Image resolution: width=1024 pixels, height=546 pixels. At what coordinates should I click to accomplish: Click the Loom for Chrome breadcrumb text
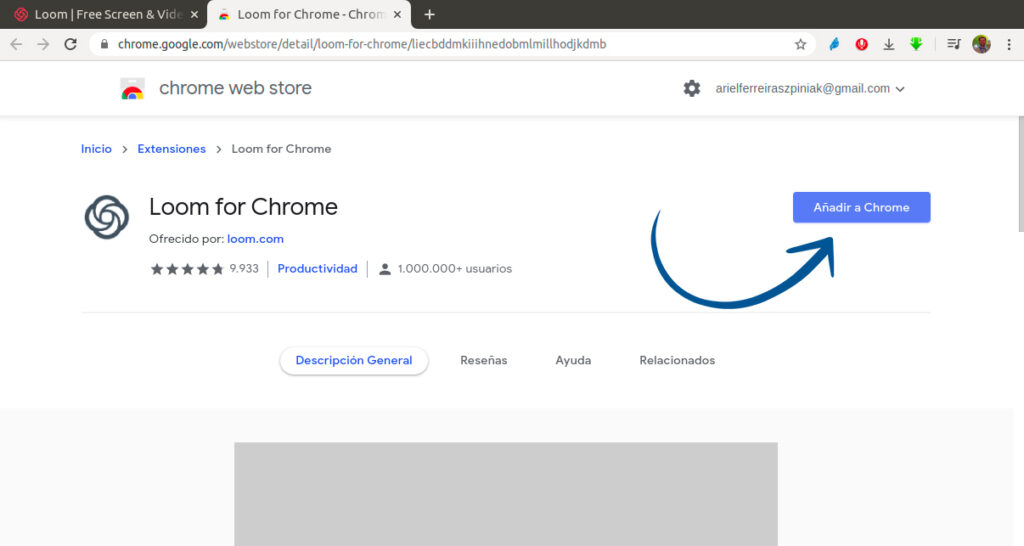click(281, 149)
